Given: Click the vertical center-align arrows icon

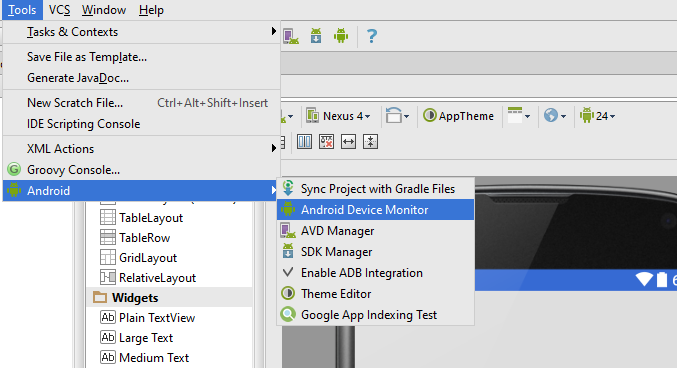Looking at the screenshot, I should pos(370,142).
